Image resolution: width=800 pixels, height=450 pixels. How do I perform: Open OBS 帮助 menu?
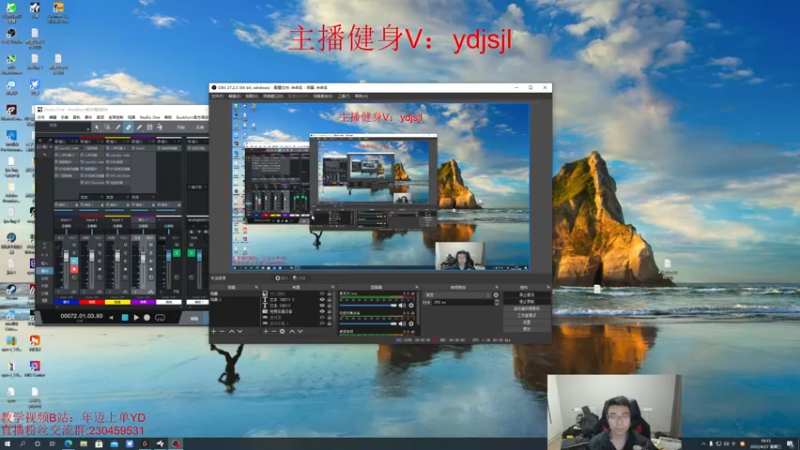361,96
